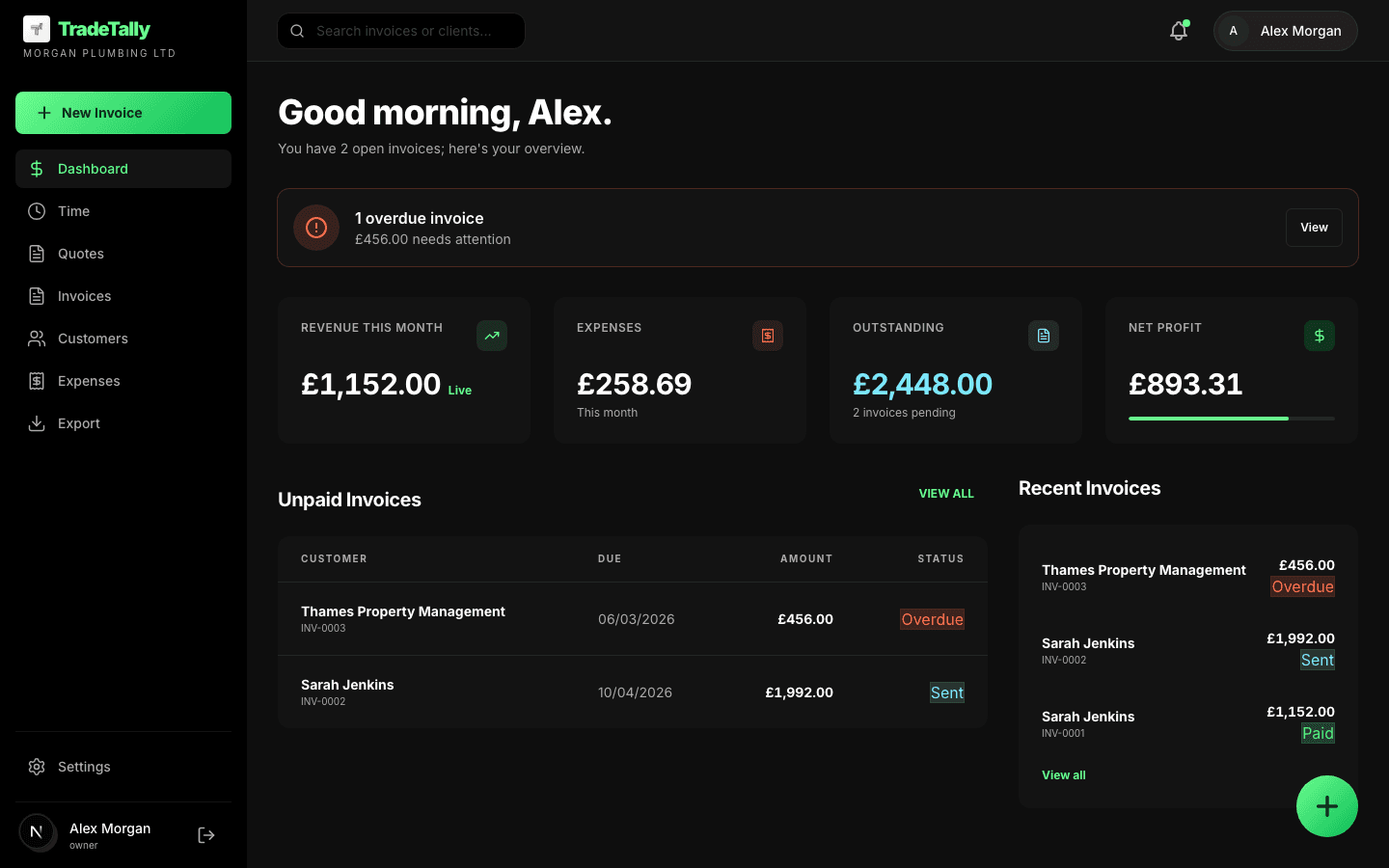Open notifications via the bell icon
Image resolution: width=1389 pixels, height=868 pixels.
click(1178, 30)
